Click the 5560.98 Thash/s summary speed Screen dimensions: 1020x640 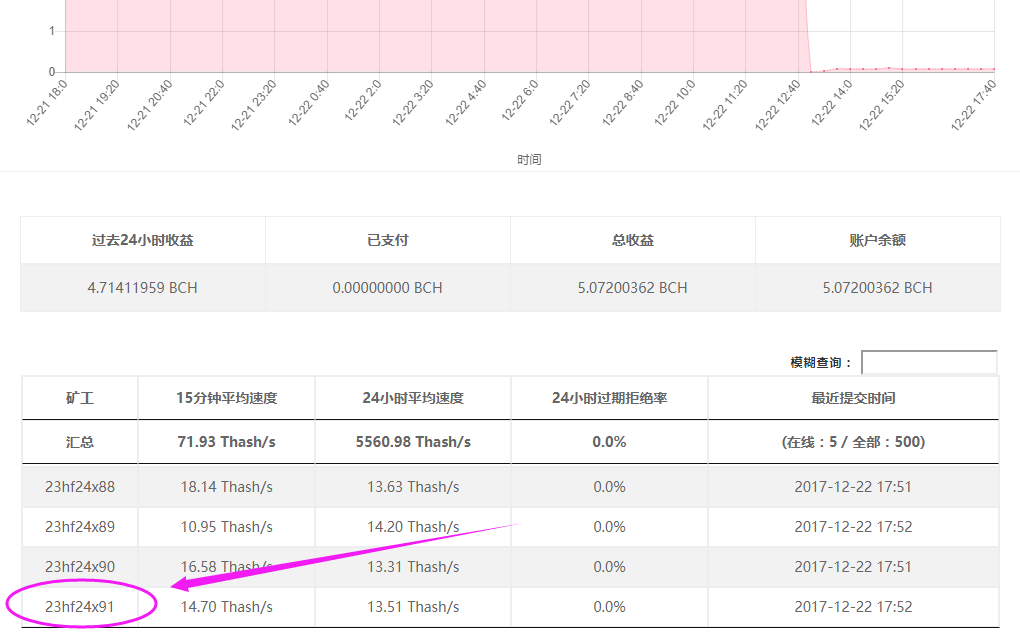pyautogui.click(x=412, y=442)
